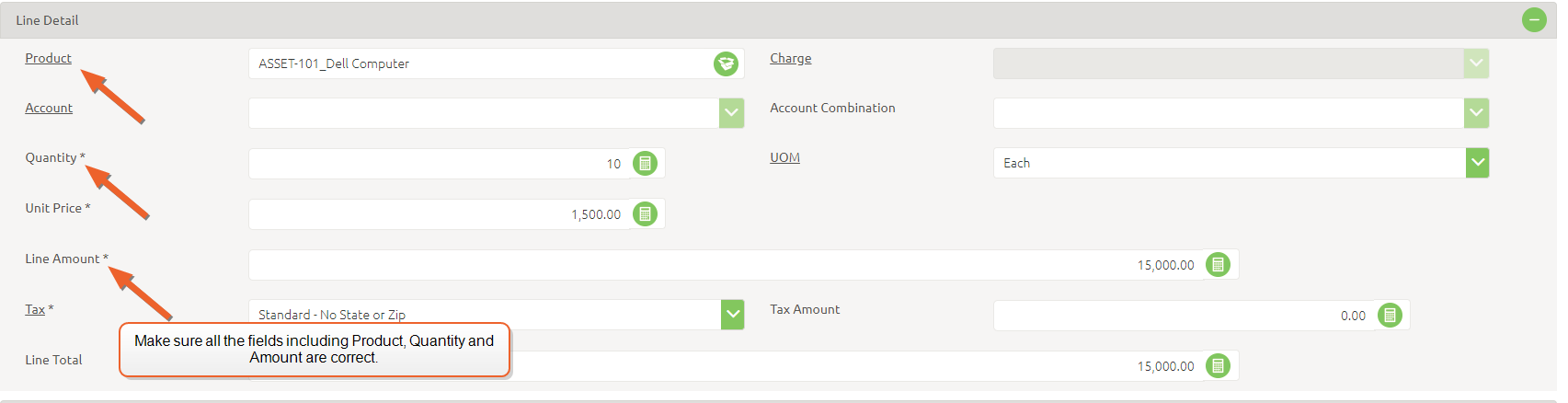Open the UOM dropdown showing Each
This screenshot has height=403, width=1568.
coord(1477,163)
